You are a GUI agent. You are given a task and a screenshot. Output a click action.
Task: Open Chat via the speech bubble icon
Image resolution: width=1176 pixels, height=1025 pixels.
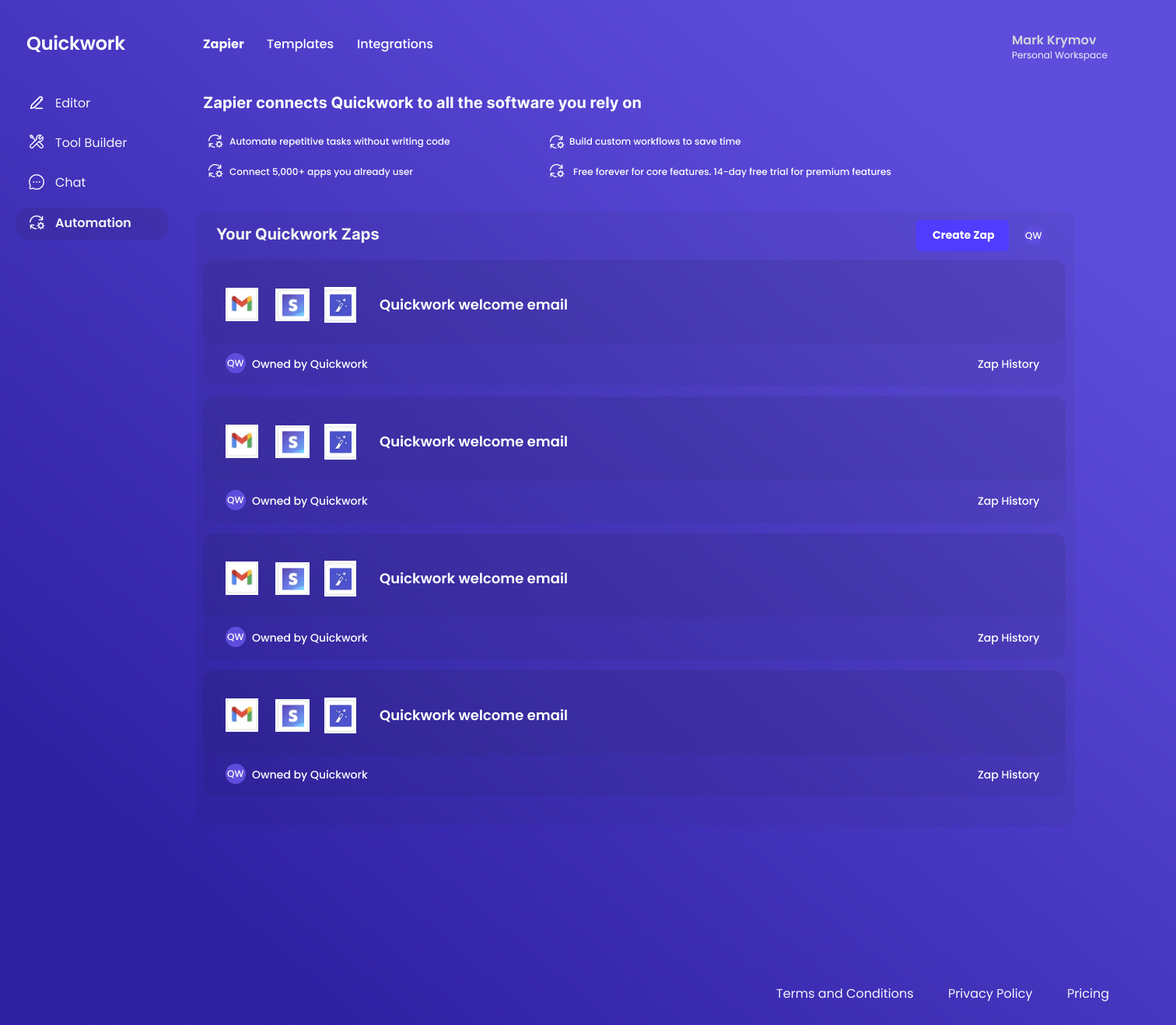tap(37, 182)
